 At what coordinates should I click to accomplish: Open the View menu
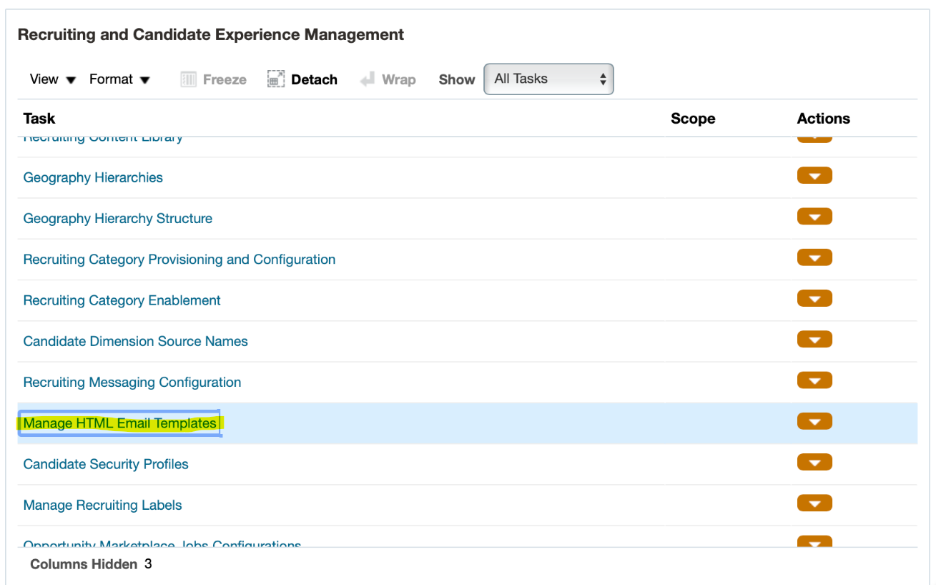(53, 79)
